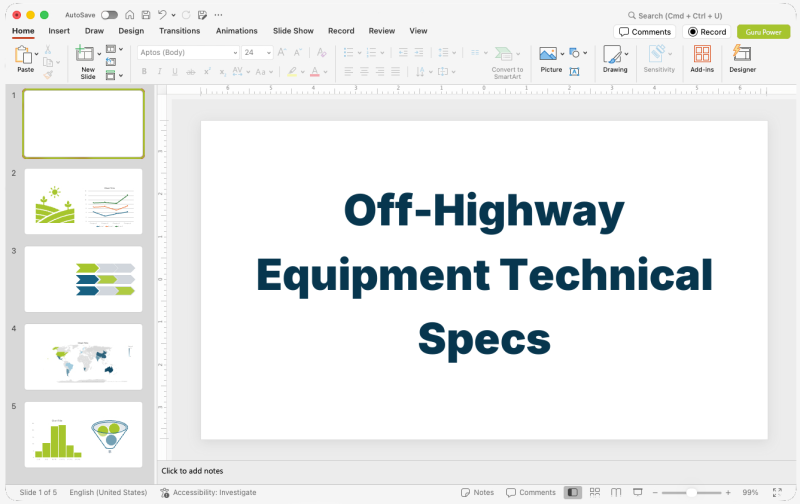The width and height of the screenshot is (800, 504).
Task: Insert a Text Box
Action: click(x=574, y=71)
